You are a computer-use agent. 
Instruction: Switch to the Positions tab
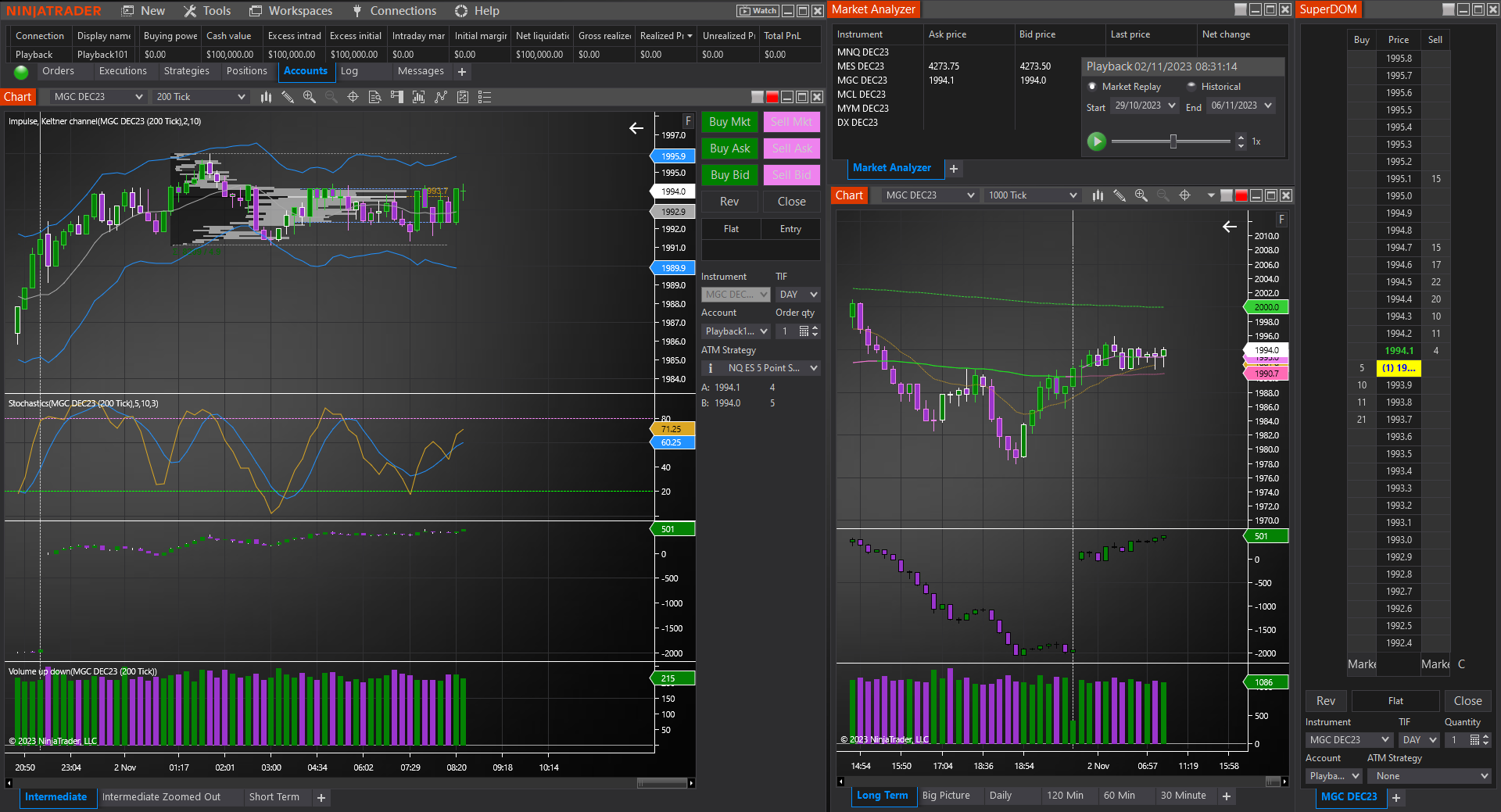pyautogui.click(x=246, y=71)
